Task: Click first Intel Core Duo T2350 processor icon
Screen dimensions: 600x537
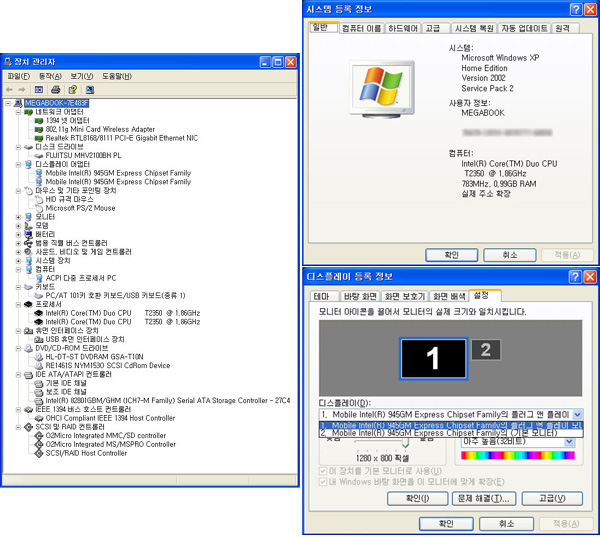Action: 38,313
